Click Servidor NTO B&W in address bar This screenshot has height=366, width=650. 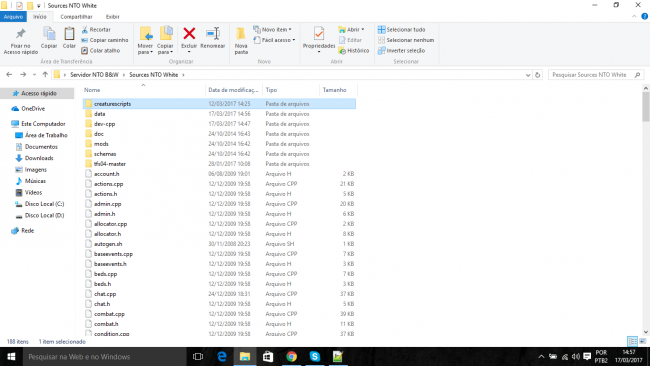click(94, 75)
